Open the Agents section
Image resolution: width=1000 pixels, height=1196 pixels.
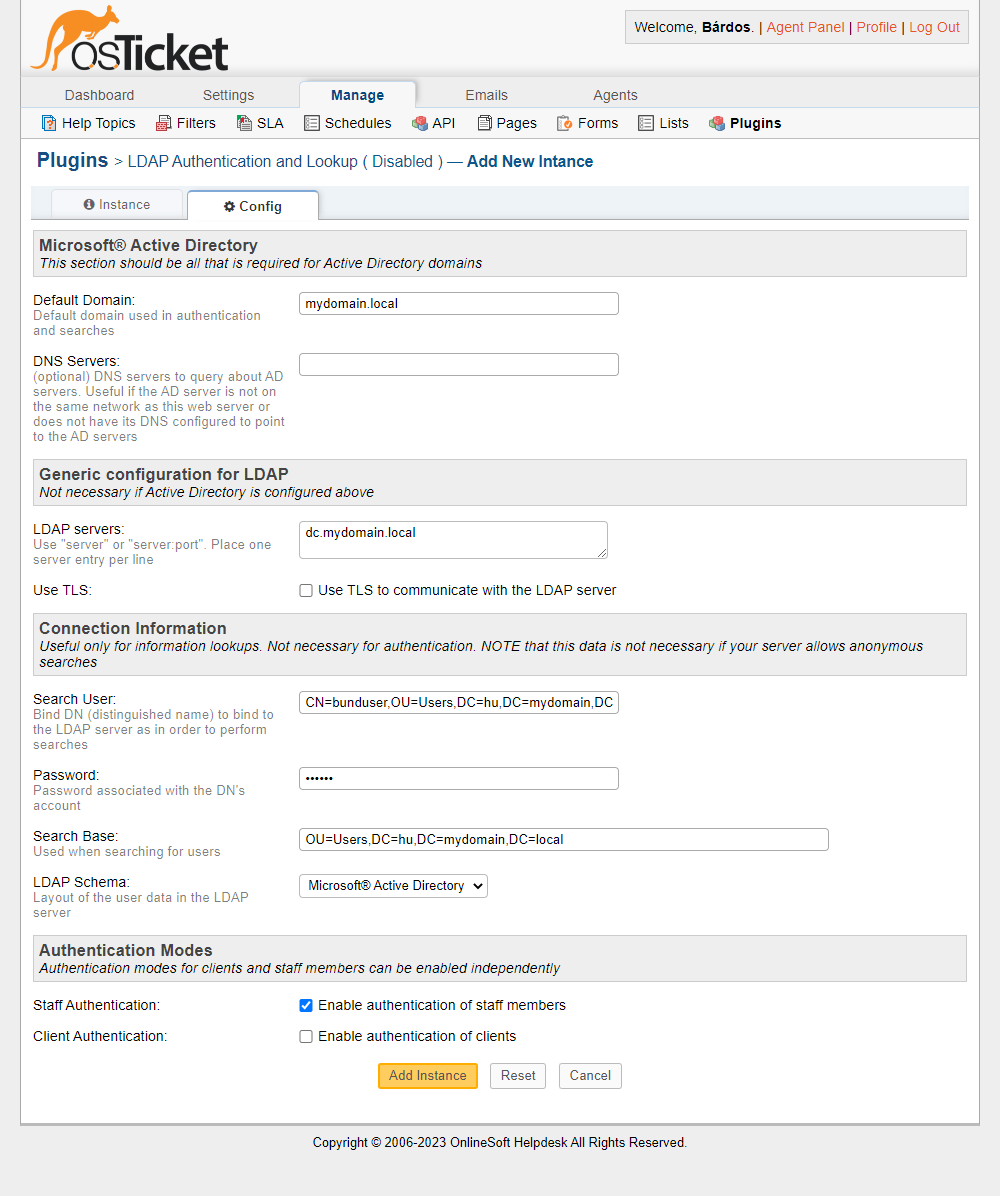(615, 94)
